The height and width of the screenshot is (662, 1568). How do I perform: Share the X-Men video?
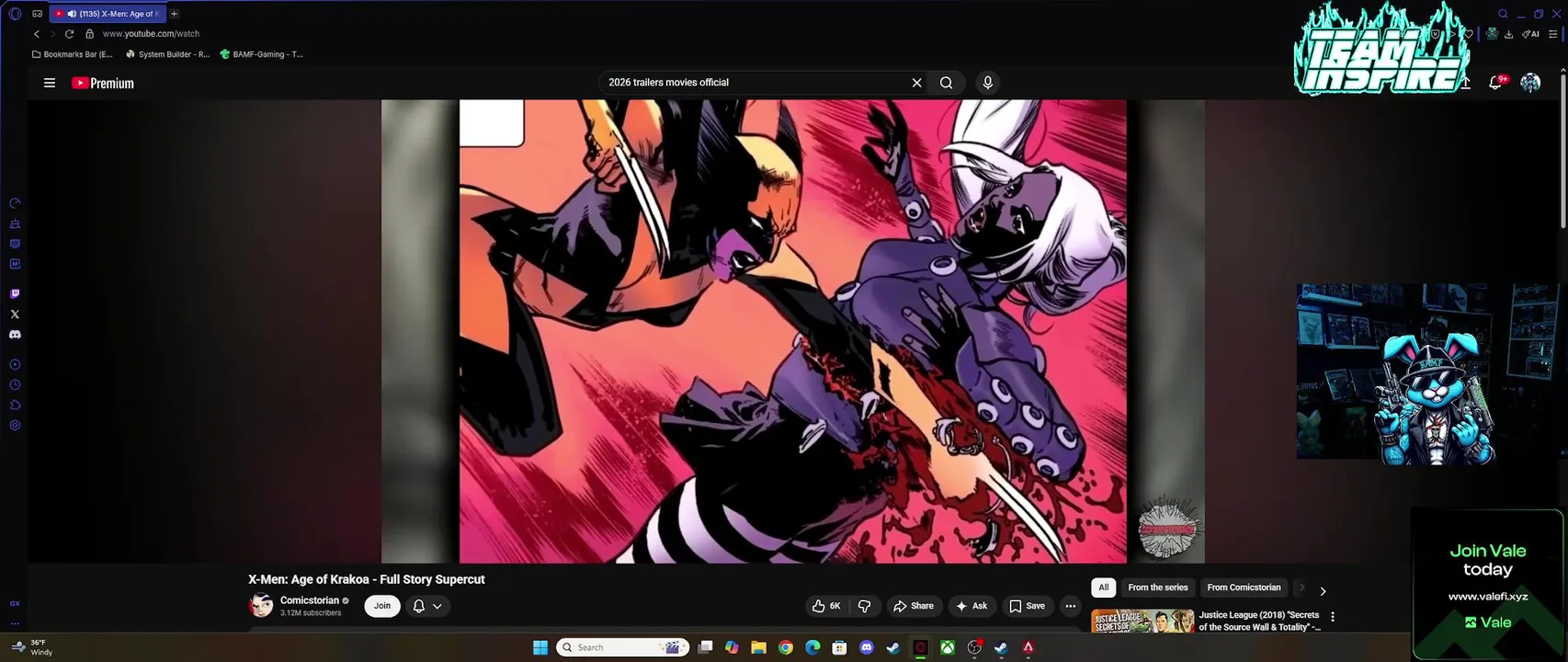pyautogui.click(x=914, y=606)
